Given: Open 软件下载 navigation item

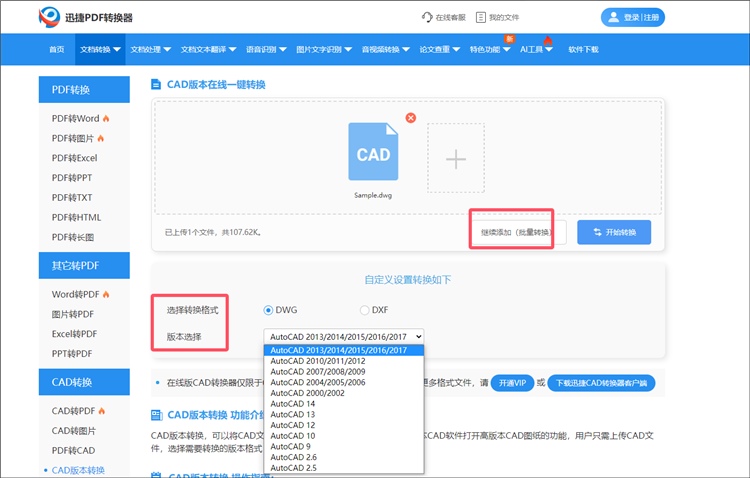Looking at the screenshot, I should click(x=583, y=49).
